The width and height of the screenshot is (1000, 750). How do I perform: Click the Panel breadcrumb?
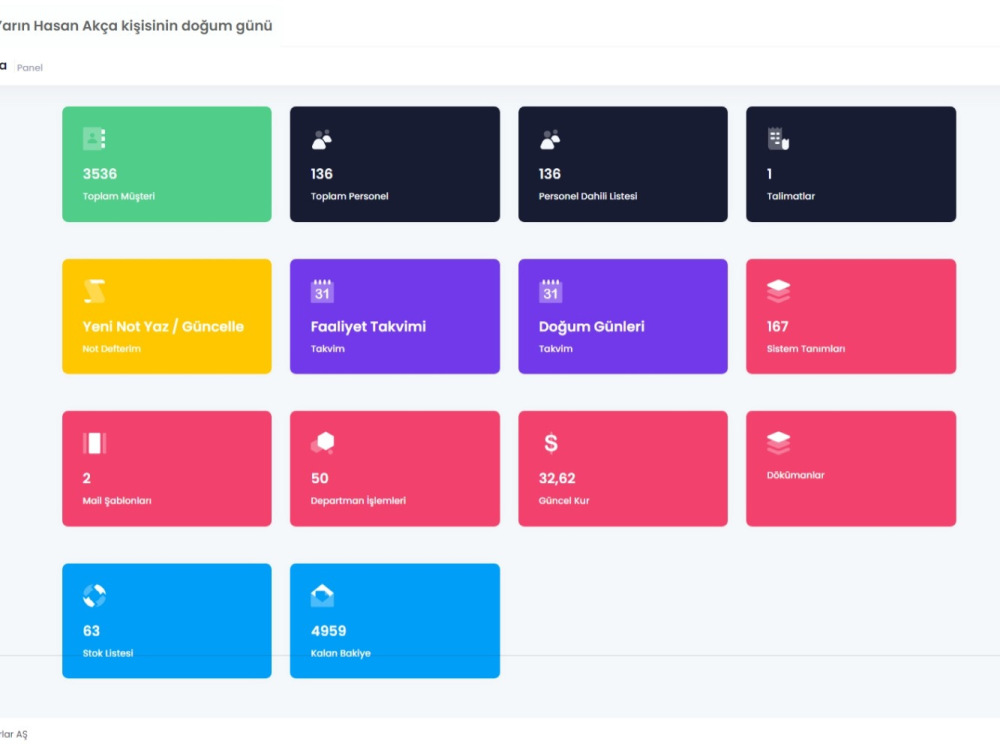30,68
